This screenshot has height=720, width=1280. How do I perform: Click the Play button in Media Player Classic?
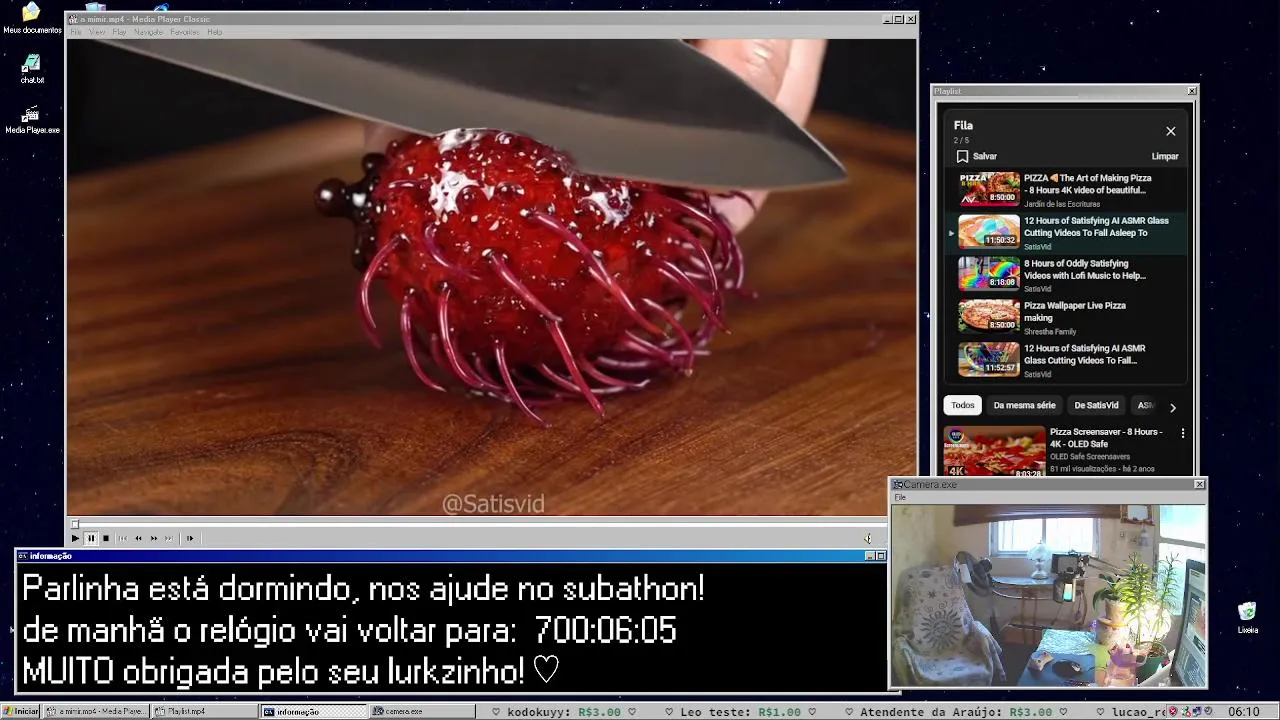click(x=75, y=538)
